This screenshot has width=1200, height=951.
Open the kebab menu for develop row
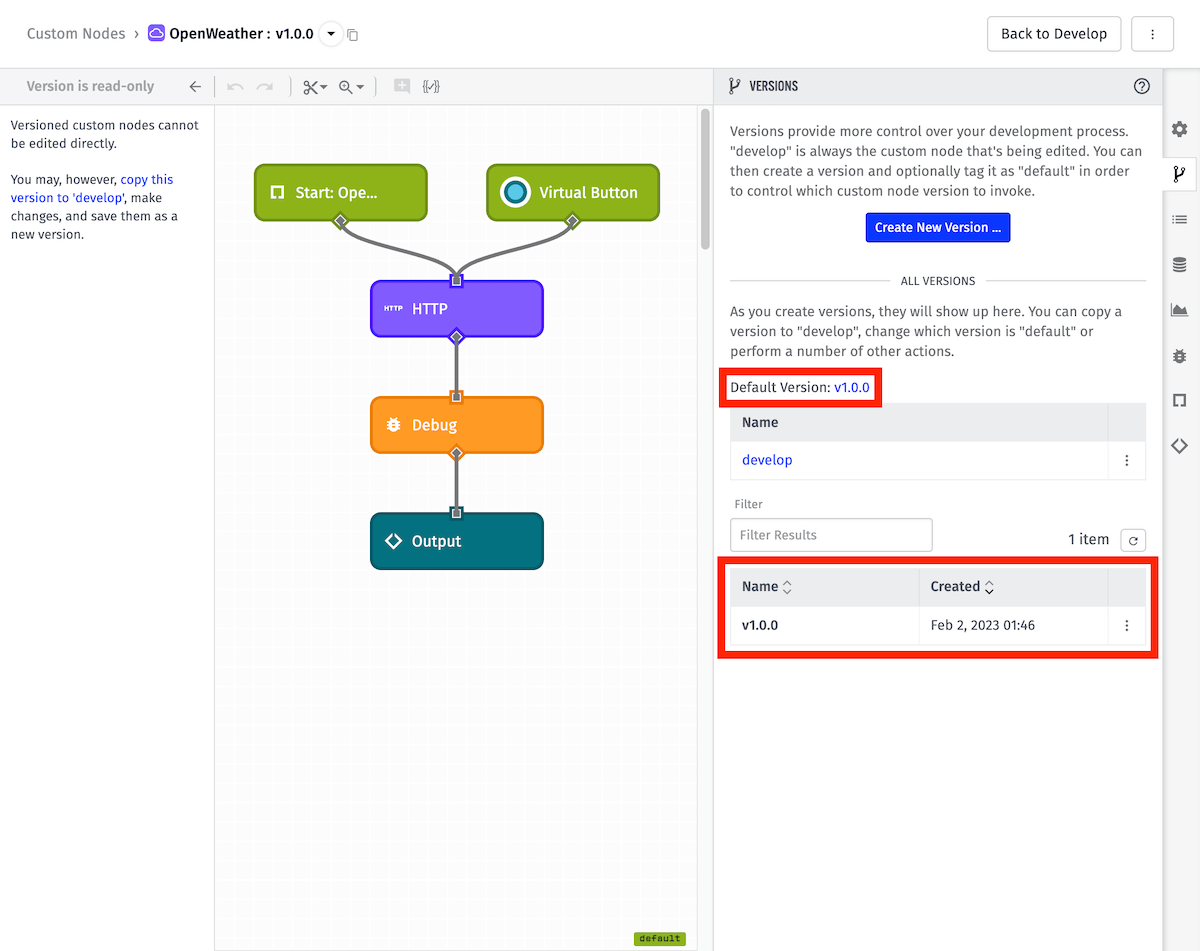pyautogui.click(x=1127, y=460)
